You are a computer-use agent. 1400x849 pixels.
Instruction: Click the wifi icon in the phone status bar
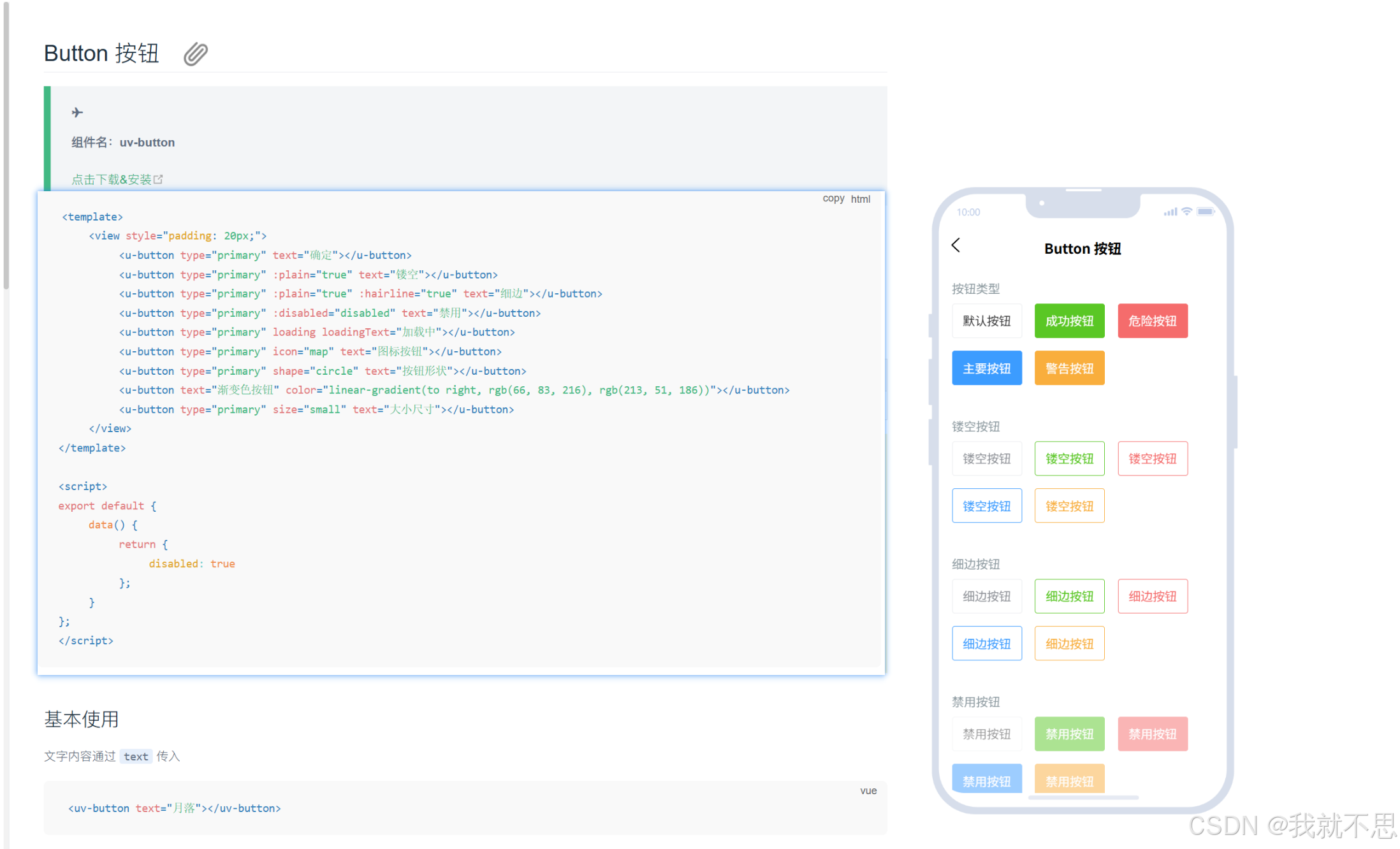(x=1186, y=212)
